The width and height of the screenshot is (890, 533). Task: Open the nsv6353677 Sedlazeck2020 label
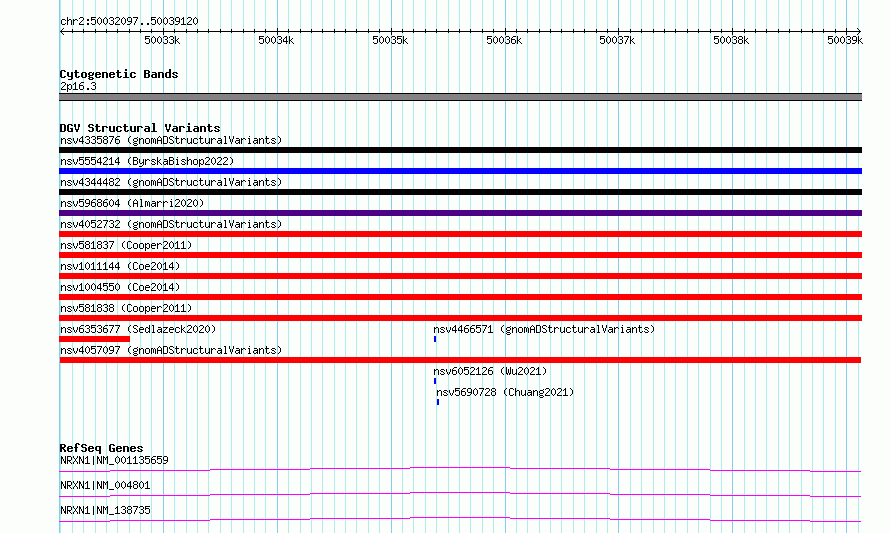[138, 329]
